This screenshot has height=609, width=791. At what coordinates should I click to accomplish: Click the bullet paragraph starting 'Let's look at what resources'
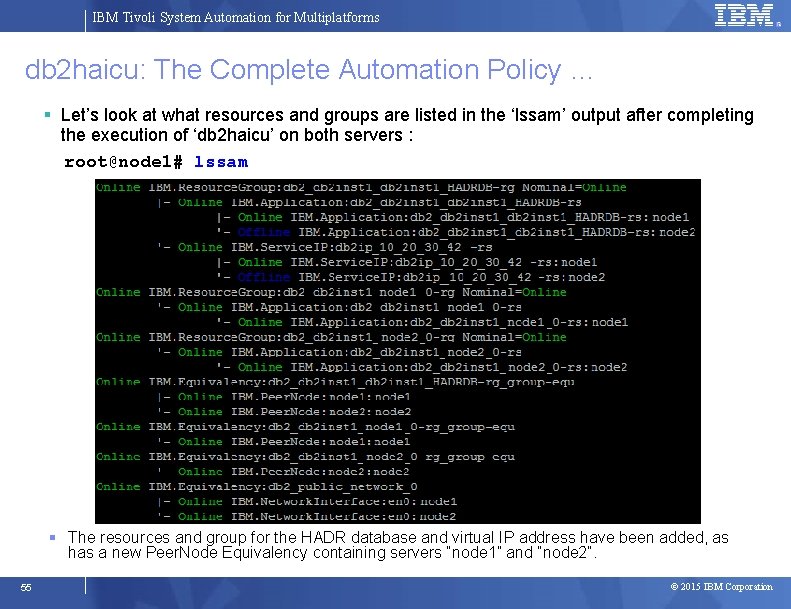(407, 125)
